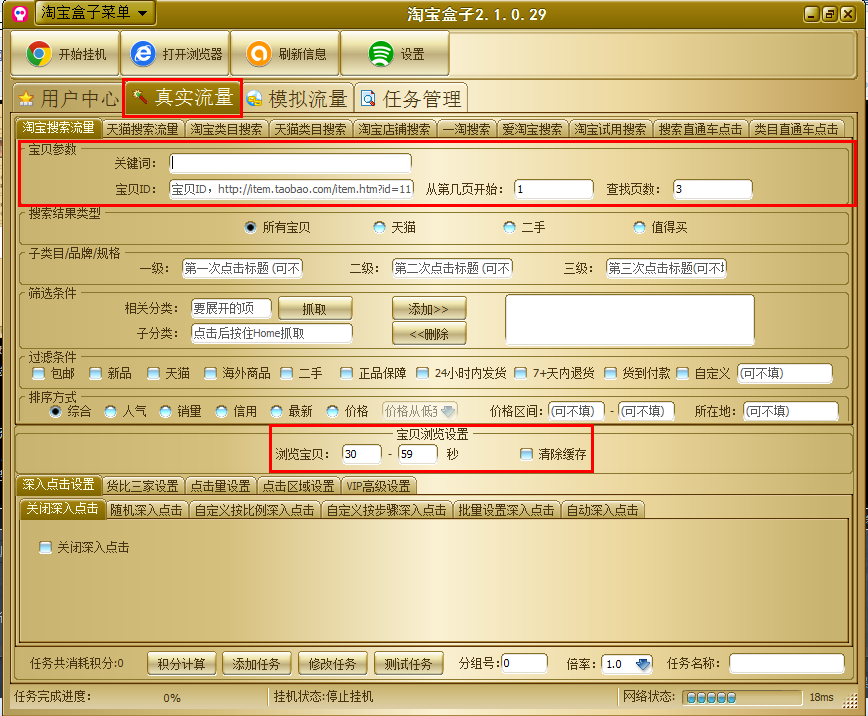Enable the 货到付款 checkbox
The image size is (868, 716).
[x=610, y=373]
